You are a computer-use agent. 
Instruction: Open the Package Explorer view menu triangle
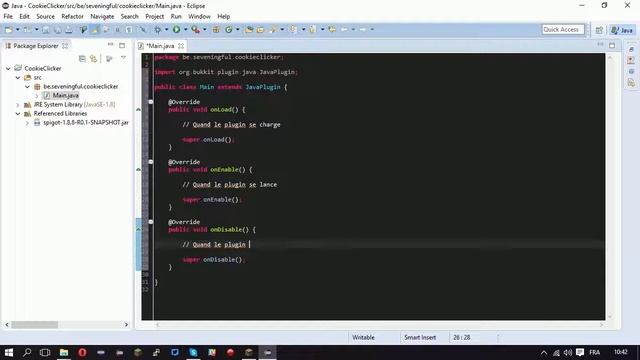click(123, 58)
